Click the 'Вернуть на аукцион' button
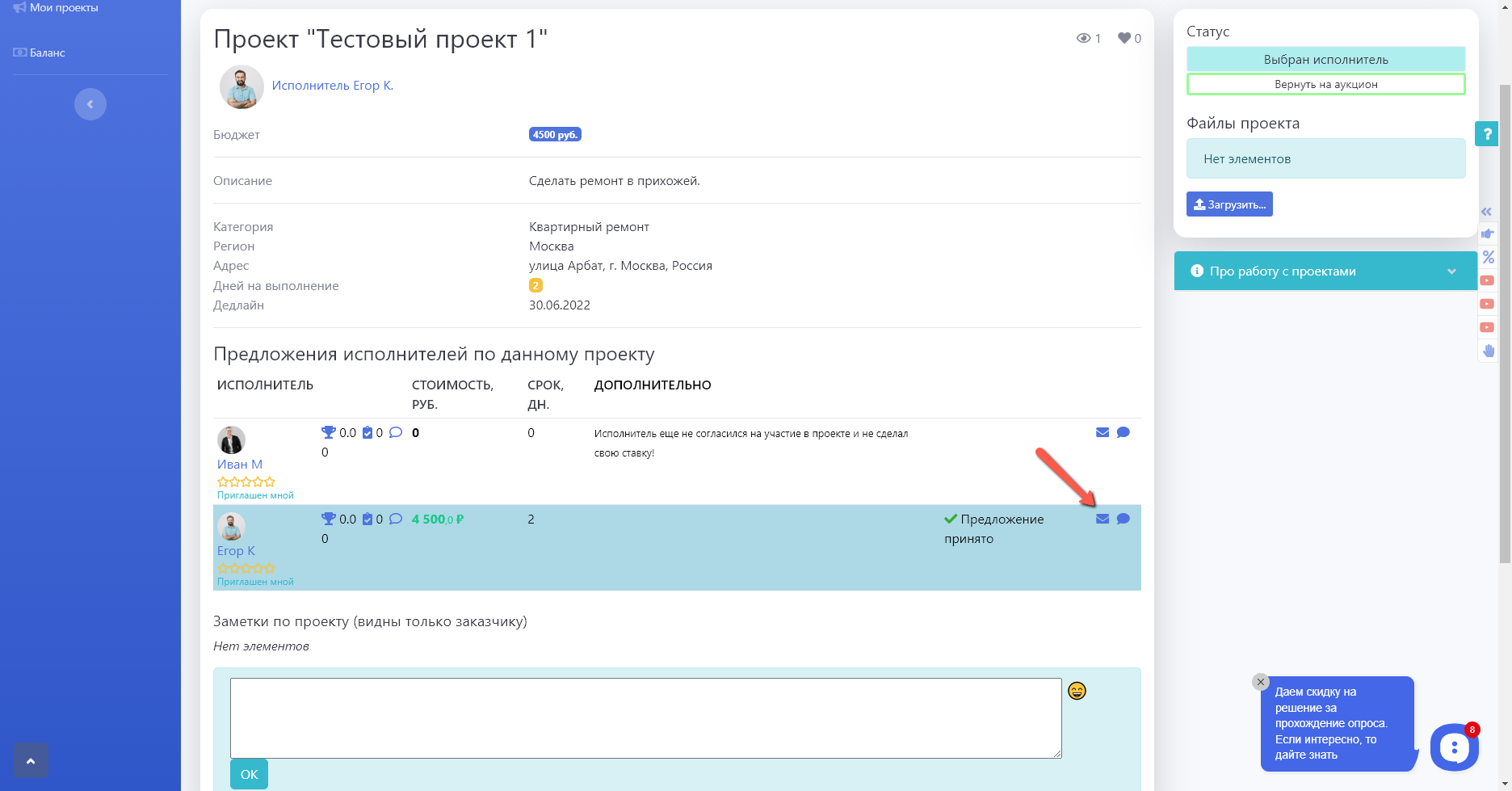This screenshot has width=1512, height=791. 1325,84
